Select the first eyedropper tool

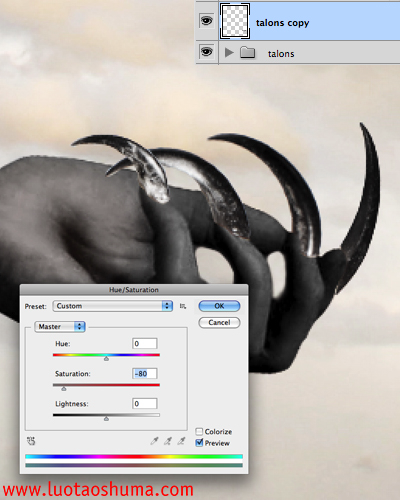coord(154,441)
